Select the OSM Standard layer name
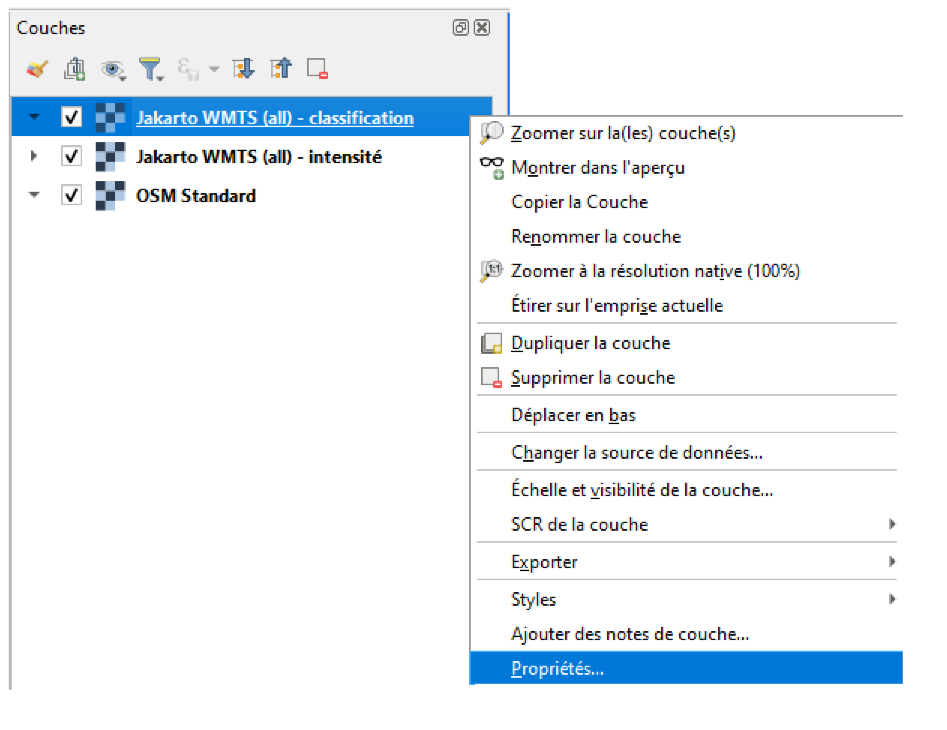The height and width of the screenshot is (730, 947). [196, 196]
